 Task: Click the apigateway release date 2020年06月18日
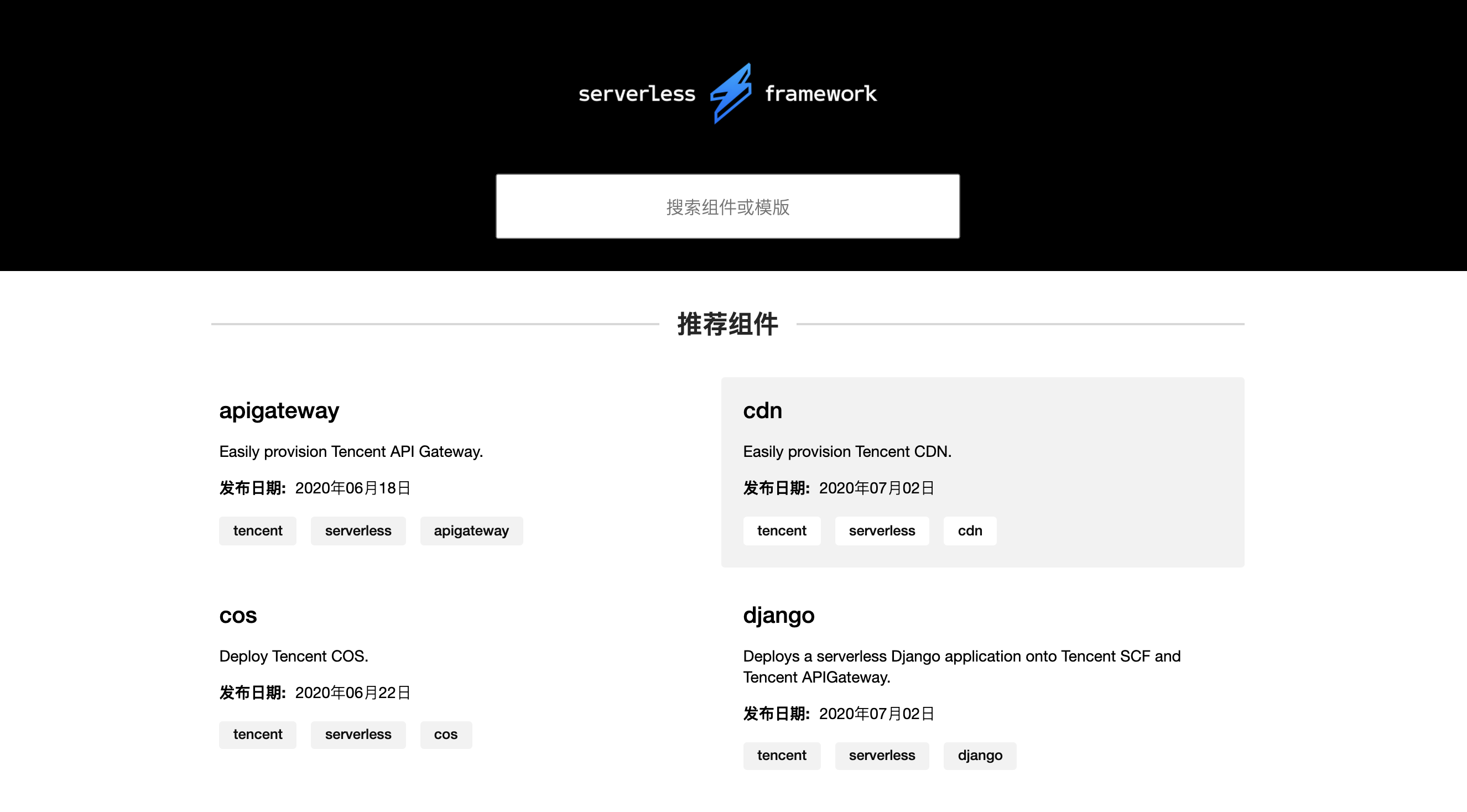click(x=353, y=488)
